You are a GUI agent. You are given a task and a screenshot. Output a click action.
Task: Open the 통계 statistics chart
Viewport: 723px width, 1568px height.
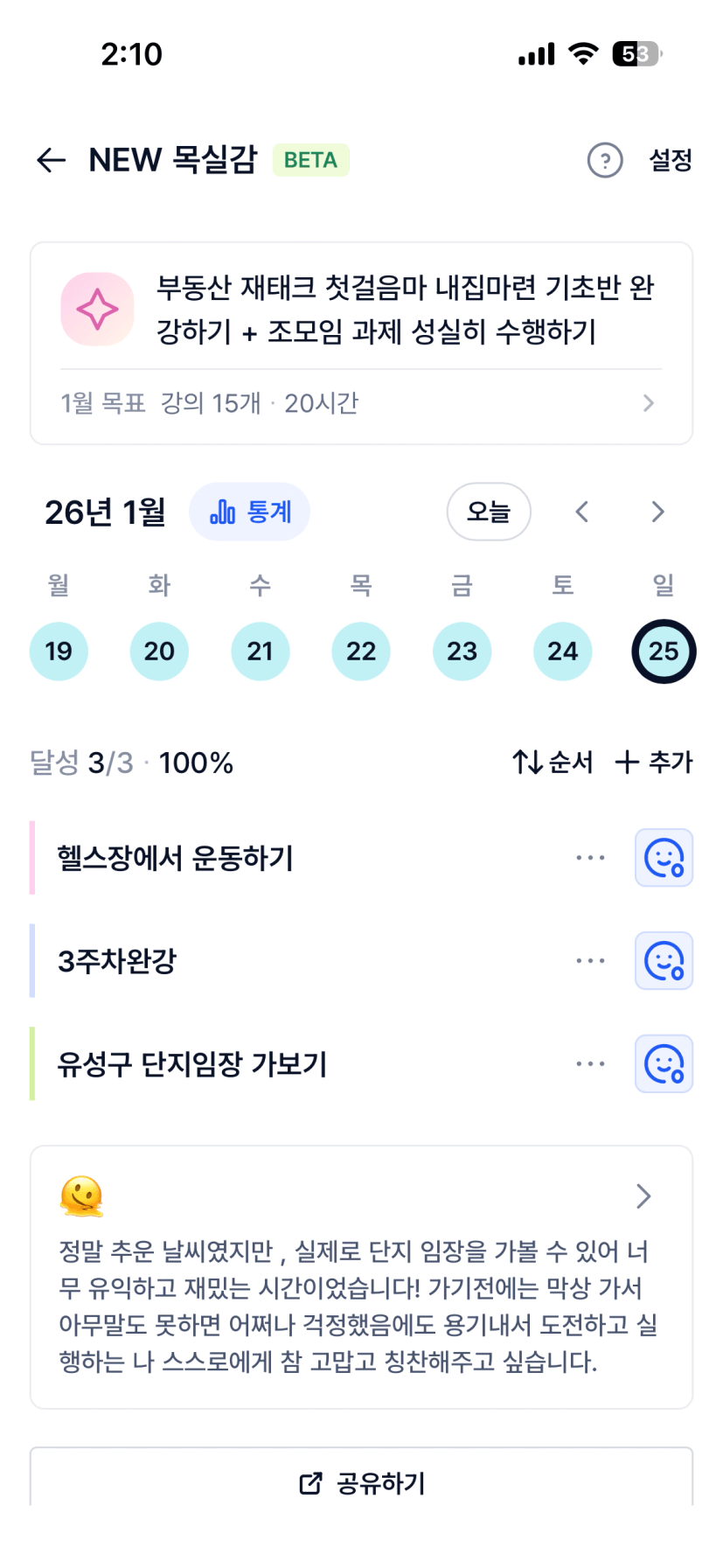pos(250,512)
